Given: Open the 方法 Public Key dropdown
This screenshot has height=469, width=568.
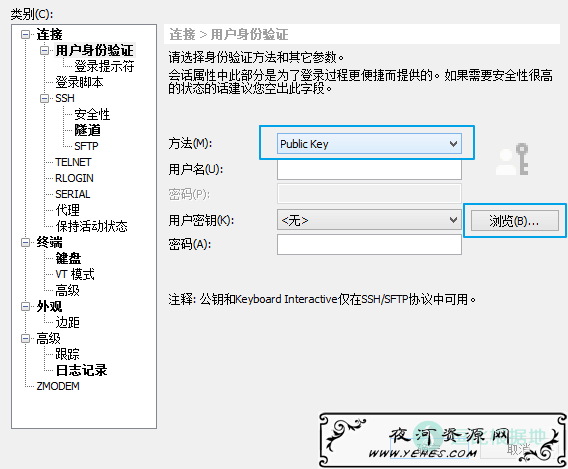Looking at the screenshot, I should point(369,144).
